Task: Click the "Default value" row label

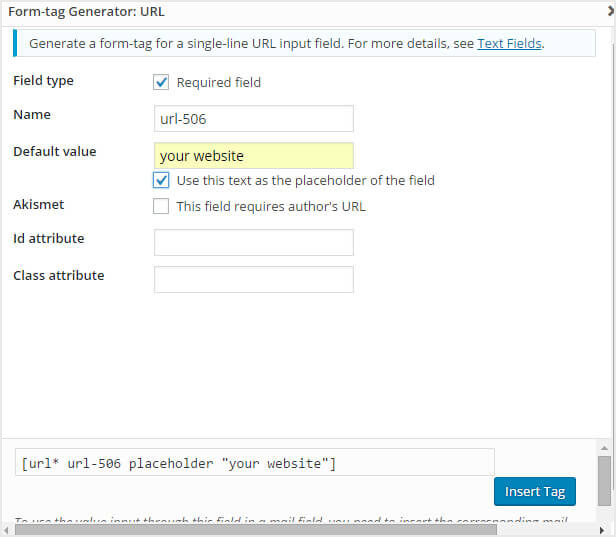Action: [54, 152]
